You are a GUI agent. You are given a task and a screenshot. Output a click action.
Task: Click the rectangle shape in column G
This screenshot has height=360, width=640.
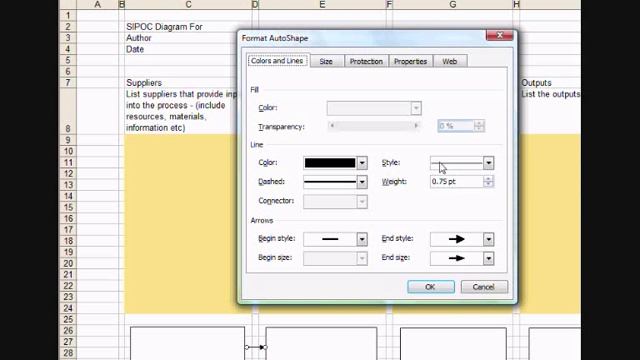tap(453, 344)
